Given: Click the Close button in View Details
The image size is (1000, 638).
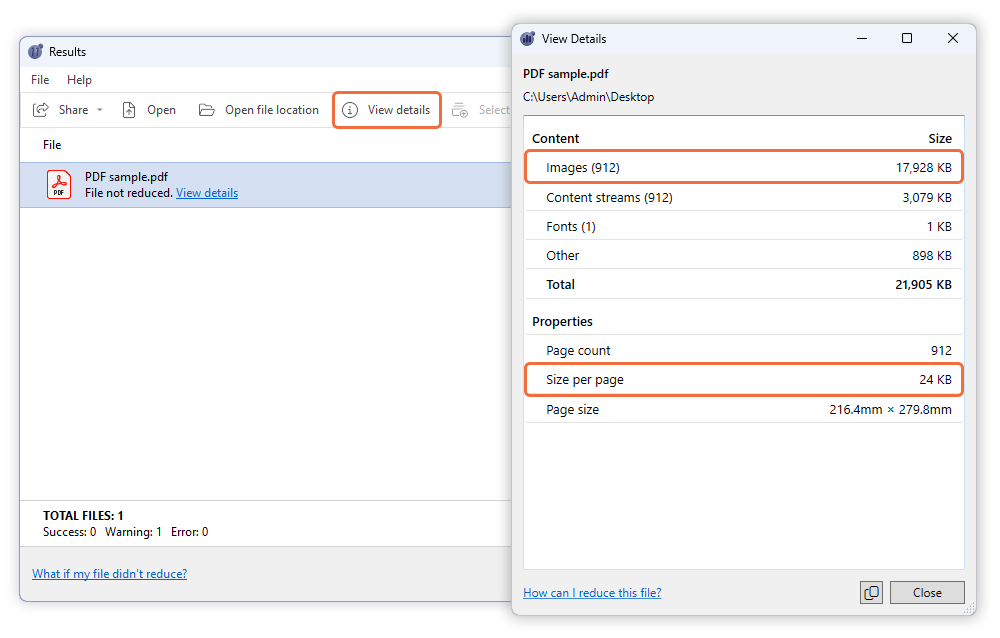Looking at the screenshot, I should [927, 593].
